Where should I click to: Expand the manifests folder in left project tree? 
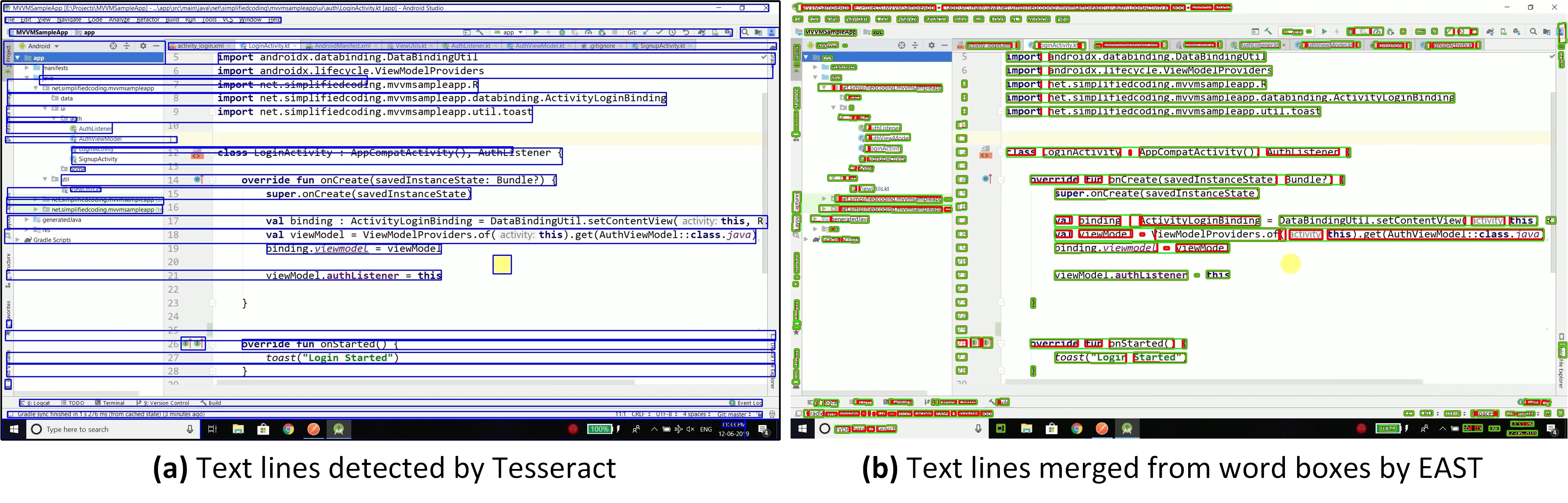pyautogui.click(x=27, y=68)
